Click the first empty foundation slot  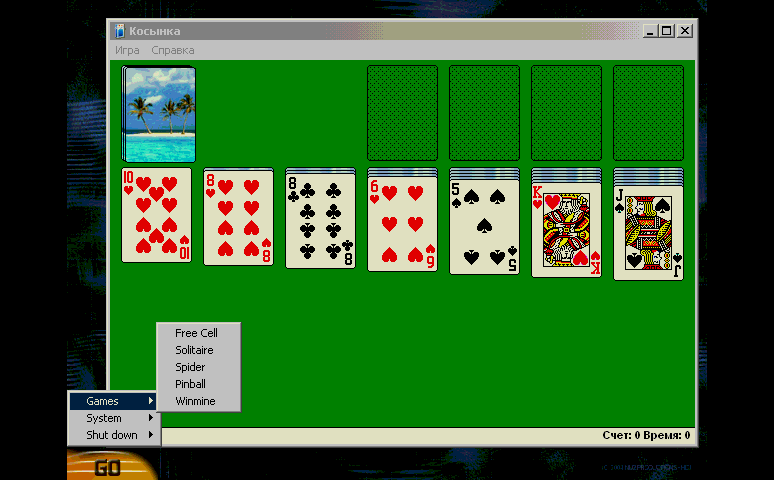pos(402,113)
